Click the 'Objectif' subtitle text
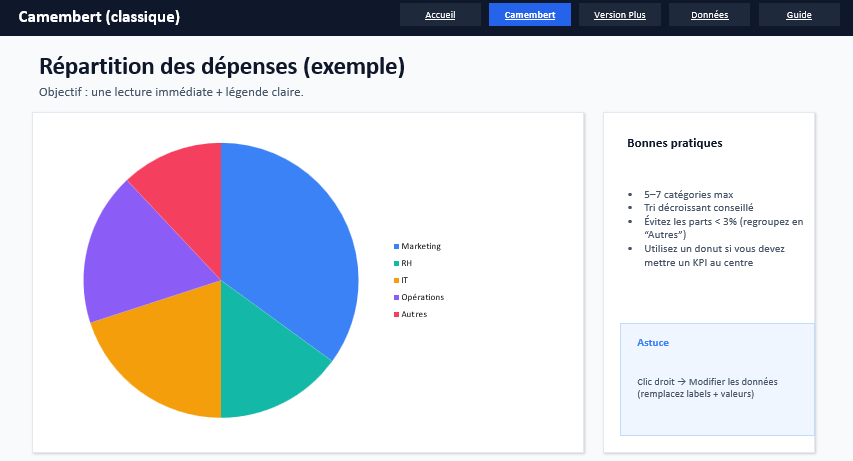This screenshot has width=853, height=461. pyautogui.click(x=171, y=92)
